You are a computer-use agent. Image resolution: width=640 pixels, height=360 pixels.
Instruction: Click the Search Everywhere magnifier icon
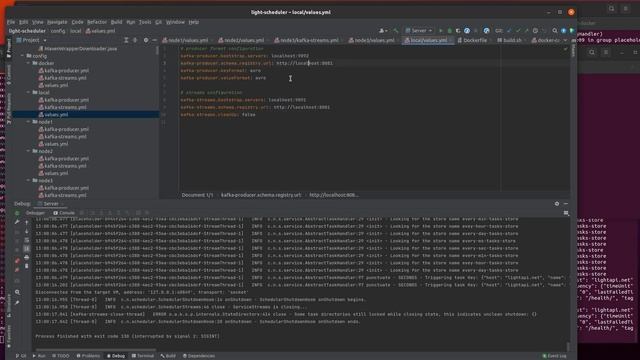tap(555, 31)
